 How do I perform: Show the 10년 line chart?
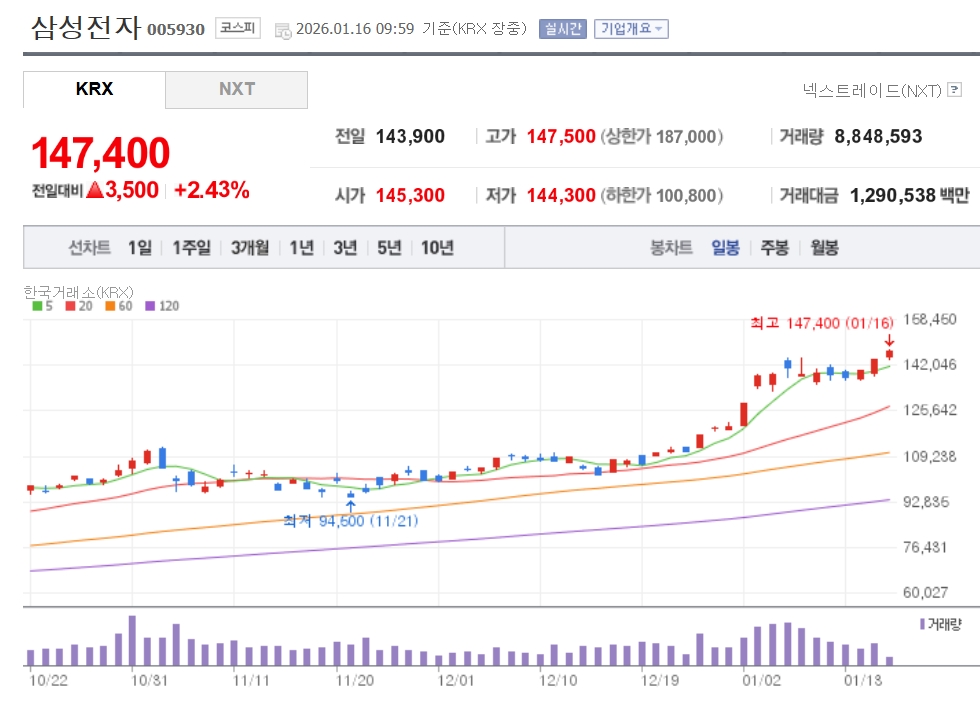click(x=437, y=248)
